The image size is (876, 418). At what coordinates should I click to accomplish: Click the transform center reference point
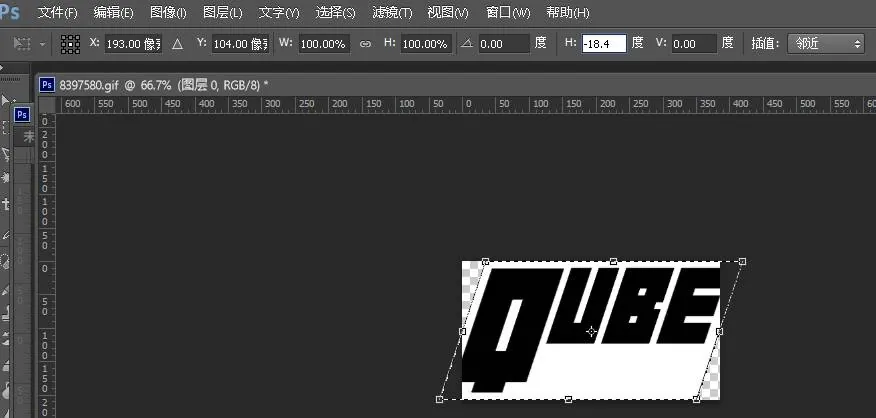pyautogui.click(x=591, y=331)
